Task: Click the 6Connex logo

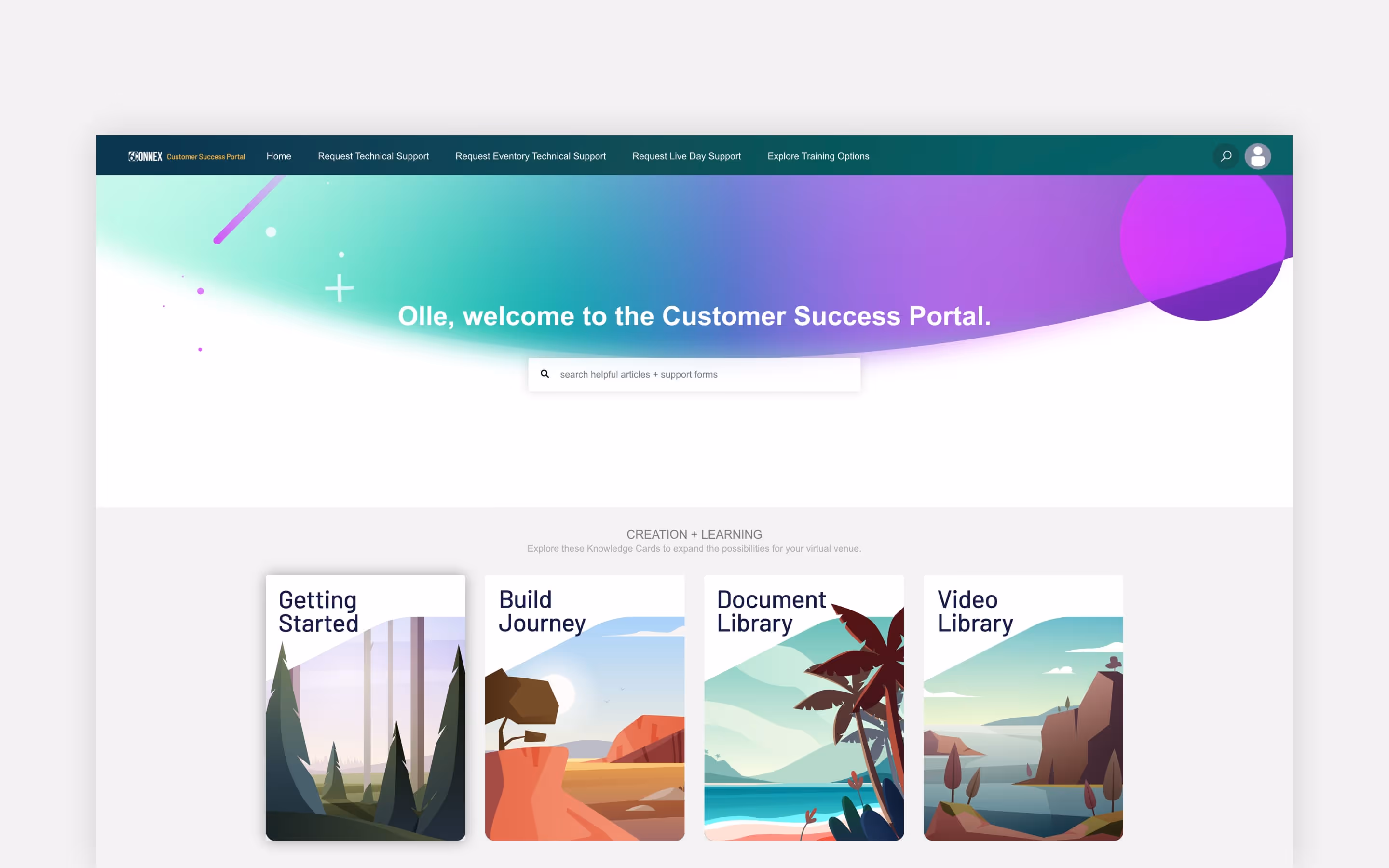Action: 145,156
